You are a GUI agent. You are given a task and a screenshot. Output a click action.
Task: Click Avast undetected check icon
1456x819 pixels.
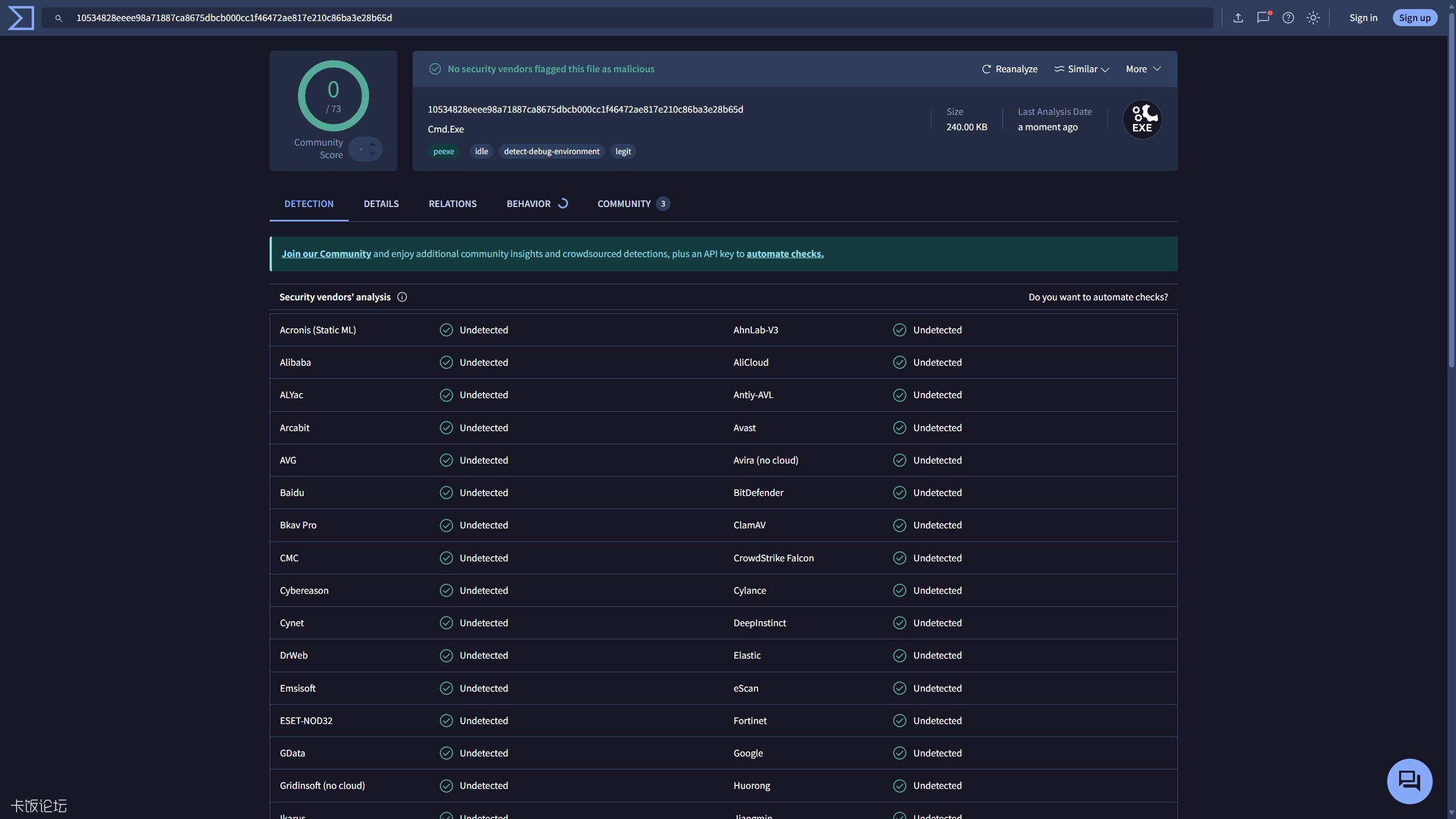(x=900, y=428)
